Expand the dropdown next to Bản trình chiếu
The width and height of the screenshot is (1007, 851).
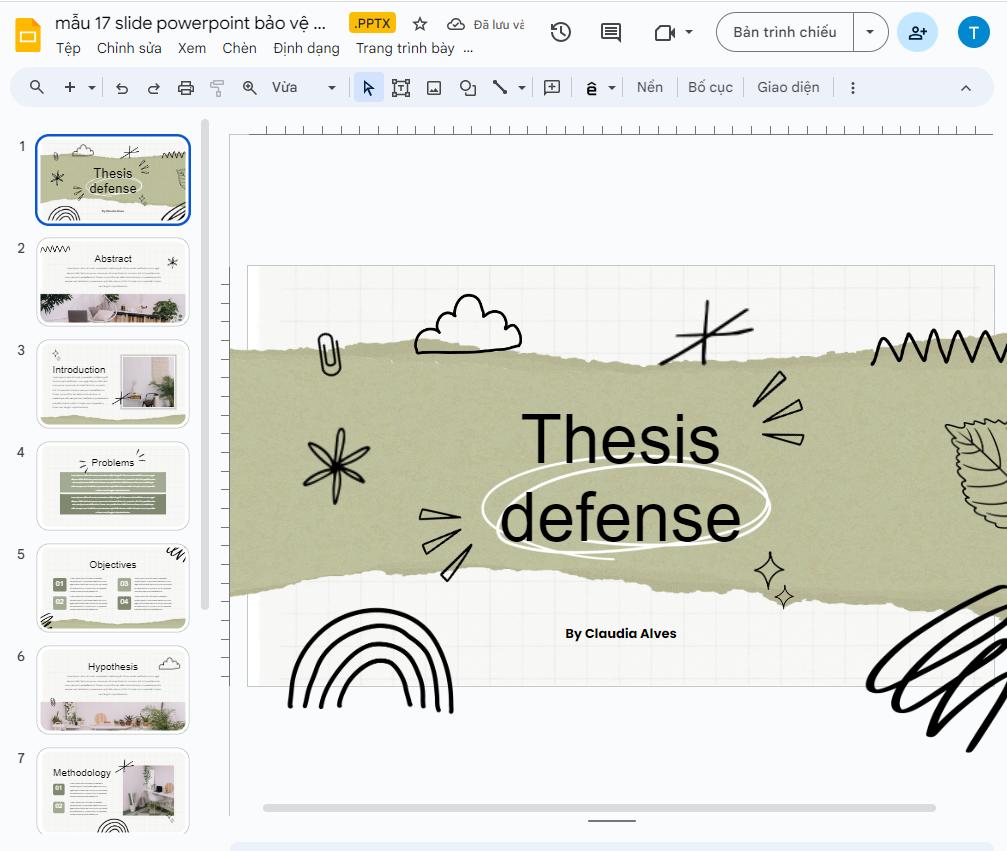(x=870, y=31)
